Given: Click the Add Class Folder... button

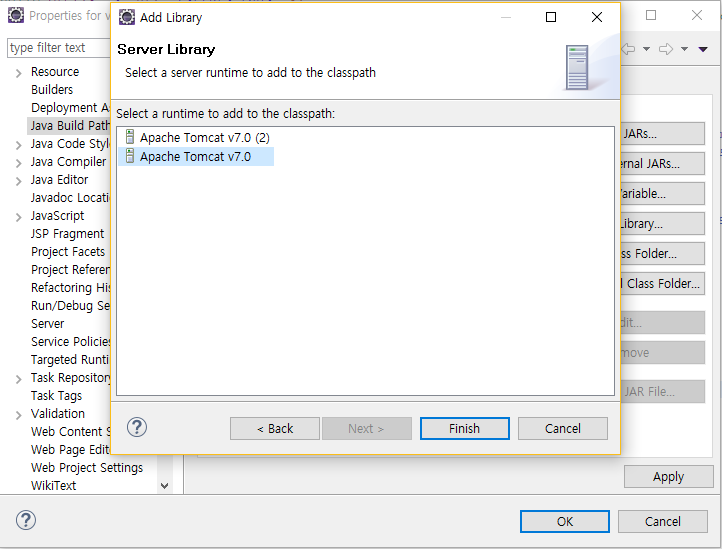Looking at the screenshot, I should [663, 253].
